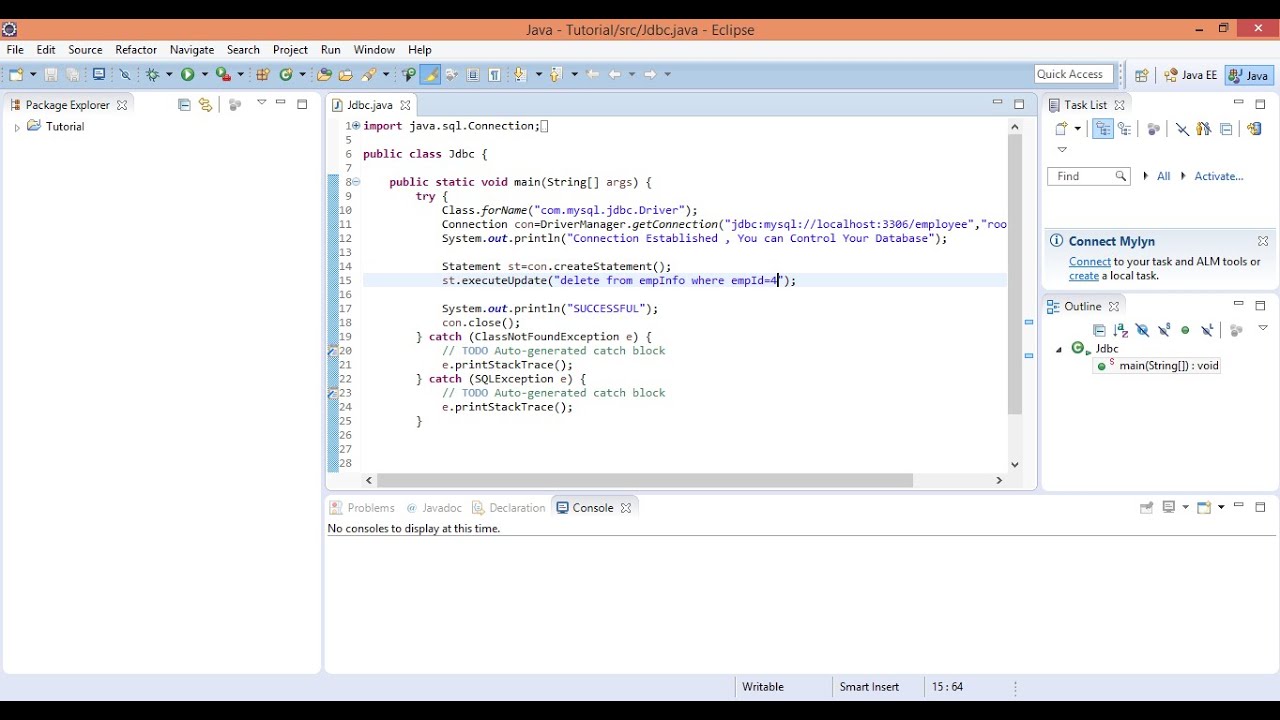Viewport: 1280px width, 720px height.
Task: Toggle Hide Static Members in Outline
Action: pos(1164,330)
